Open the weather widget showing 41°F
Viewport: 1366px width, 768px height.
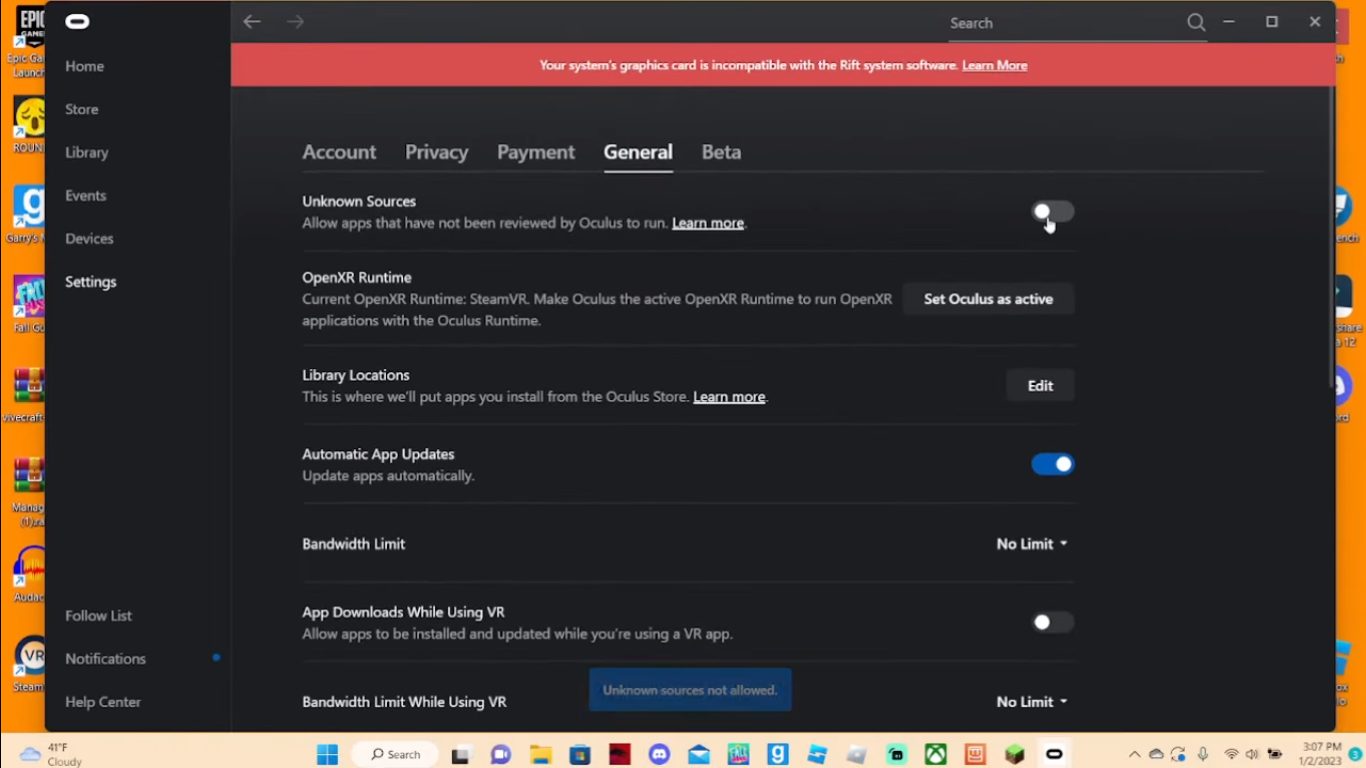tap(51, 754)
